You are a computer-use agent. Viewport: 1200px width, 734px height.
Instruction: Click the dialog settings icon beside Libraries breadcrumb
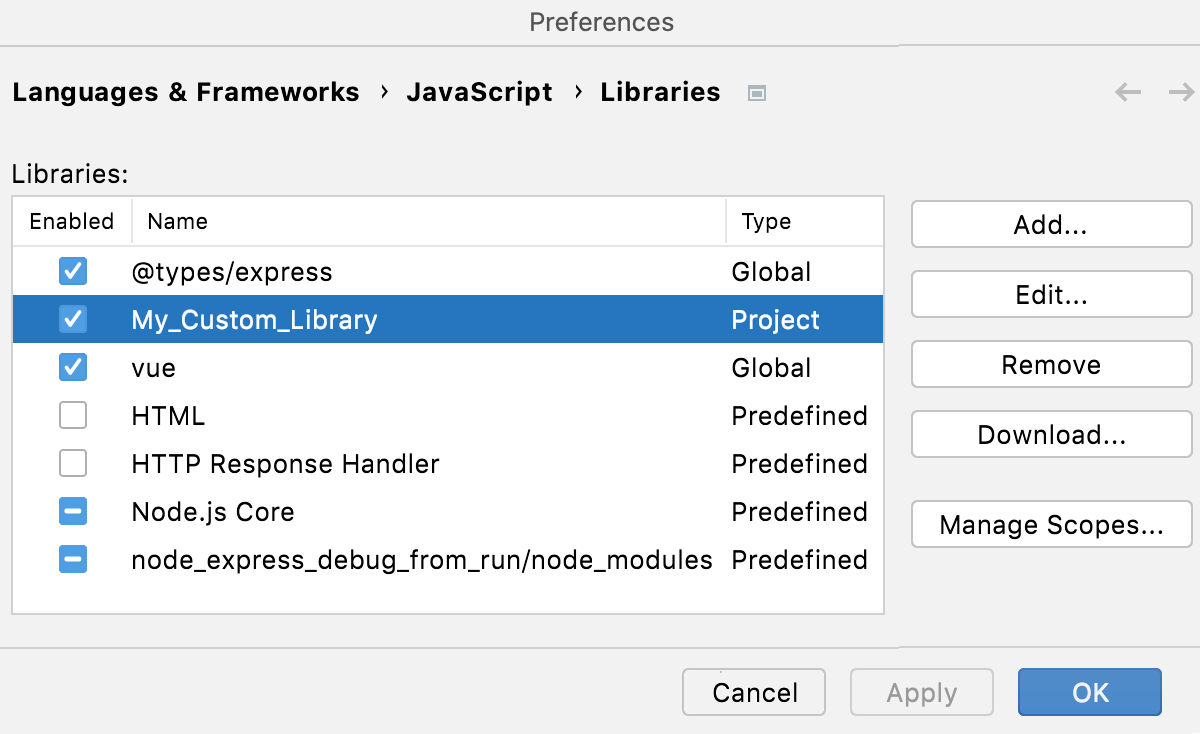click(757, 92)
